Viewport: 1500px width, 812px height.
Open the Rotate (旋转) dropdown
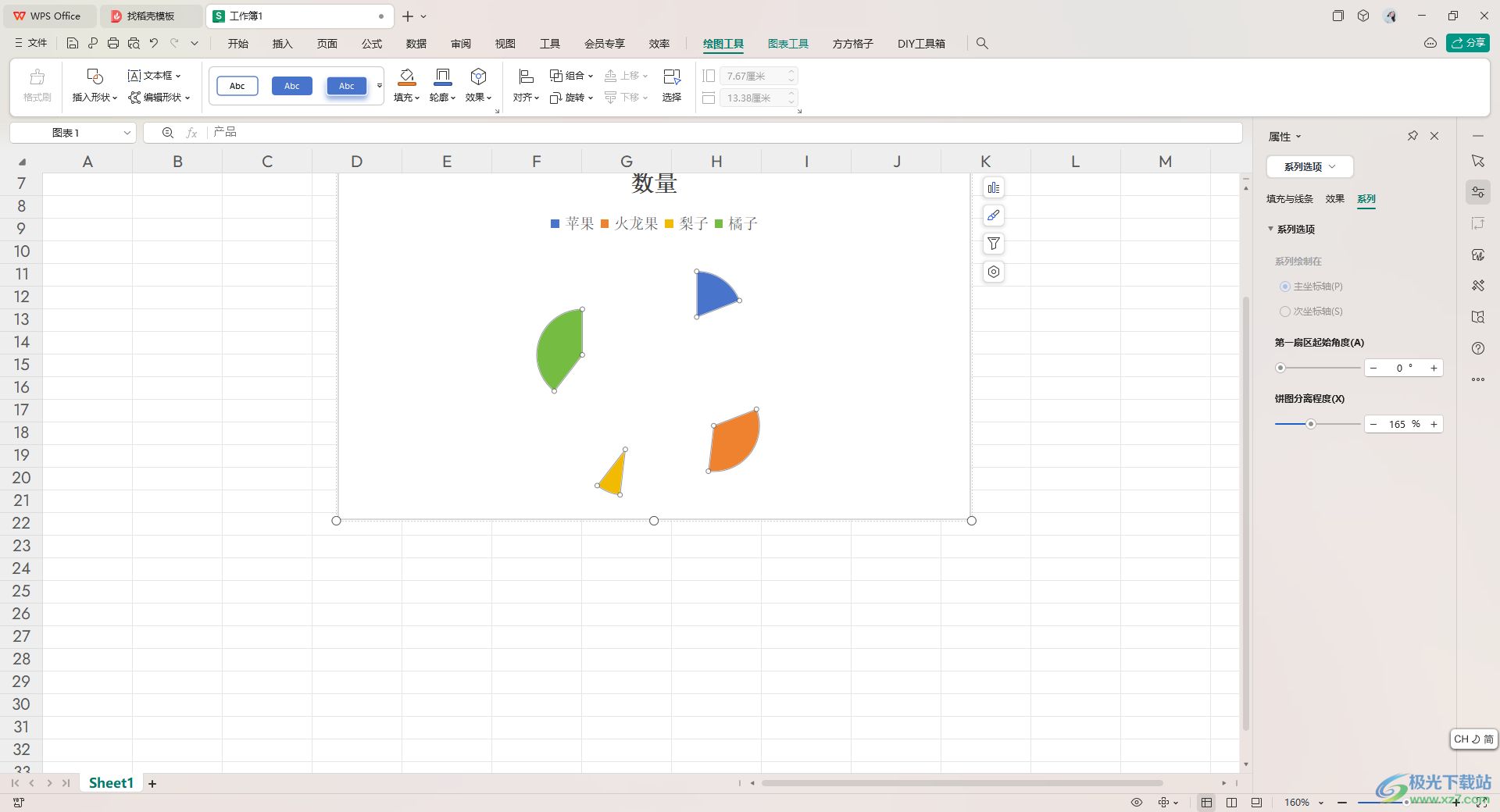point(571,98)
